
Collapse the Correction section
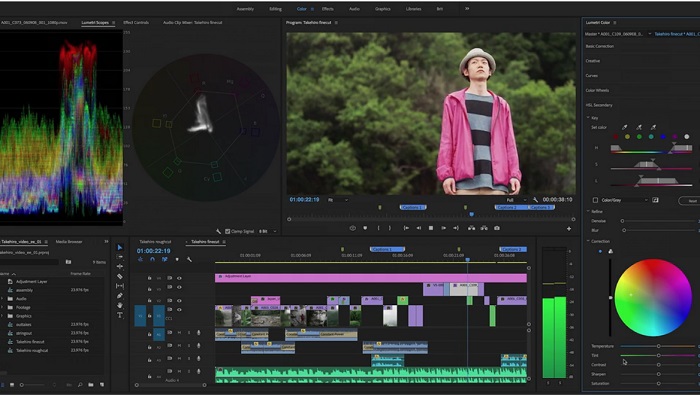[x=588, y=241]
